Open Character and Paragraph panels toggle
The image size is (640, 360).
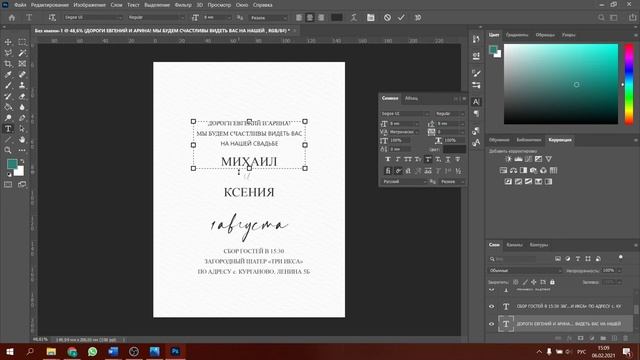(x=371, y=18)
